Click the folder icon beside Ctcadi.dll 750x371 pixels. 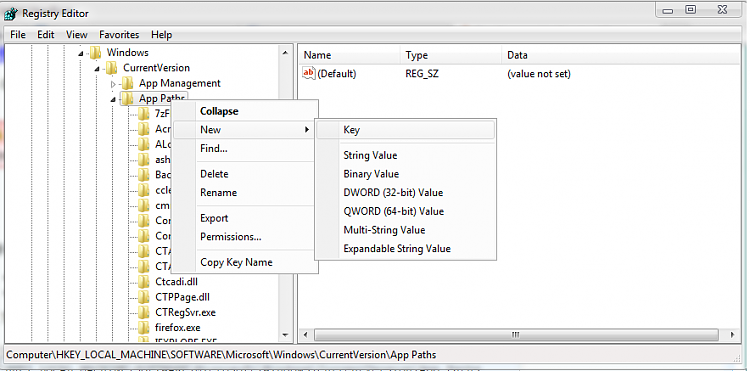(x=143, y=282)
